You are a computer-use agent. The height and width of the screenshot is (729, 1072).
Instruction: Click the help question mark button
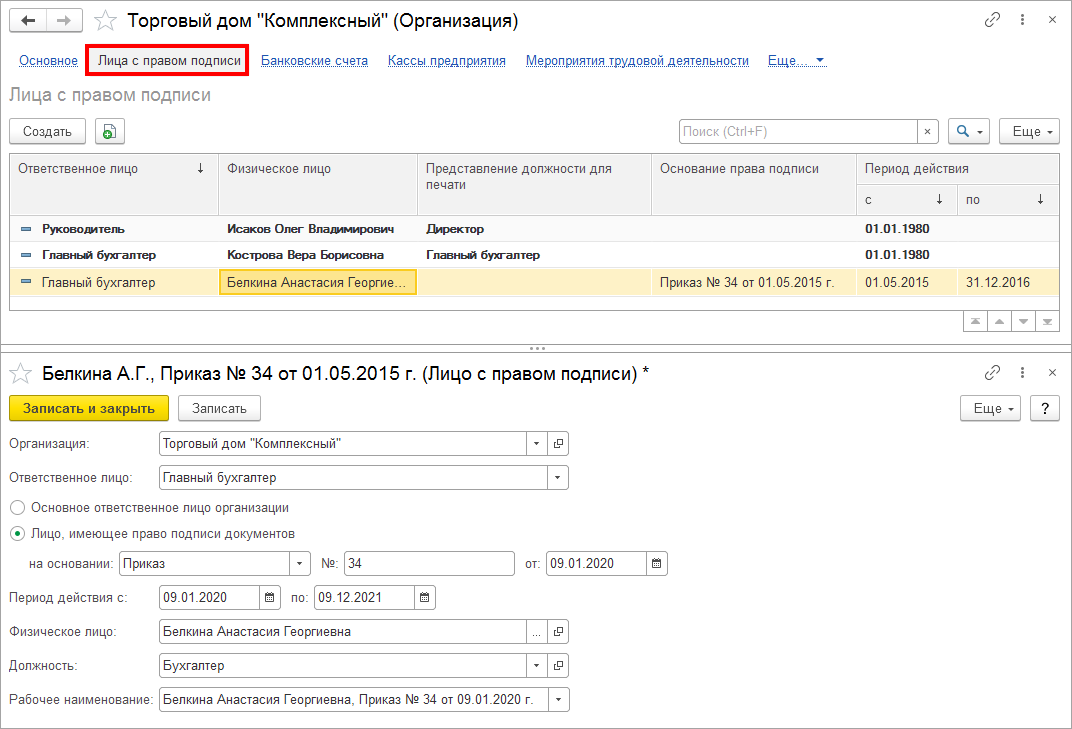click(1044, 408)
